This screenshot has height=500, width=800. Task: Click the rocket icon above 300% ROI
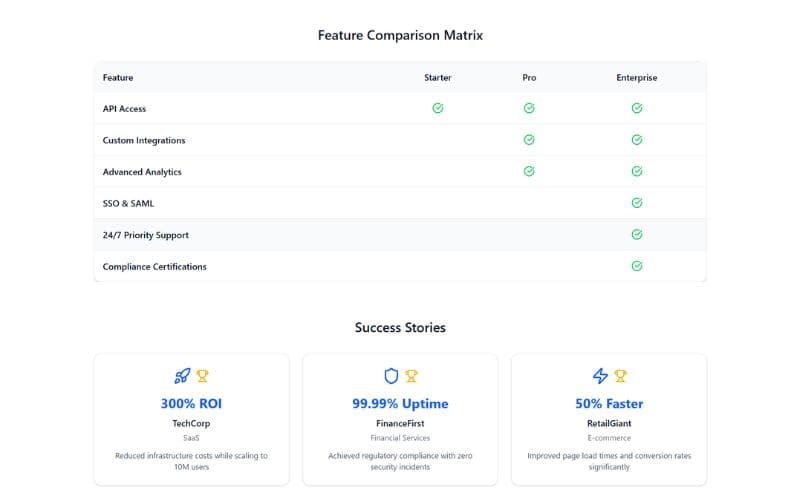click(181, 376)
